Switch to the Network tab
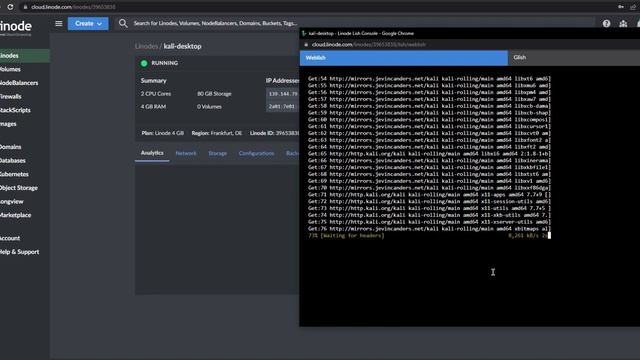640x360 pixels. click(x=186, y=153)
